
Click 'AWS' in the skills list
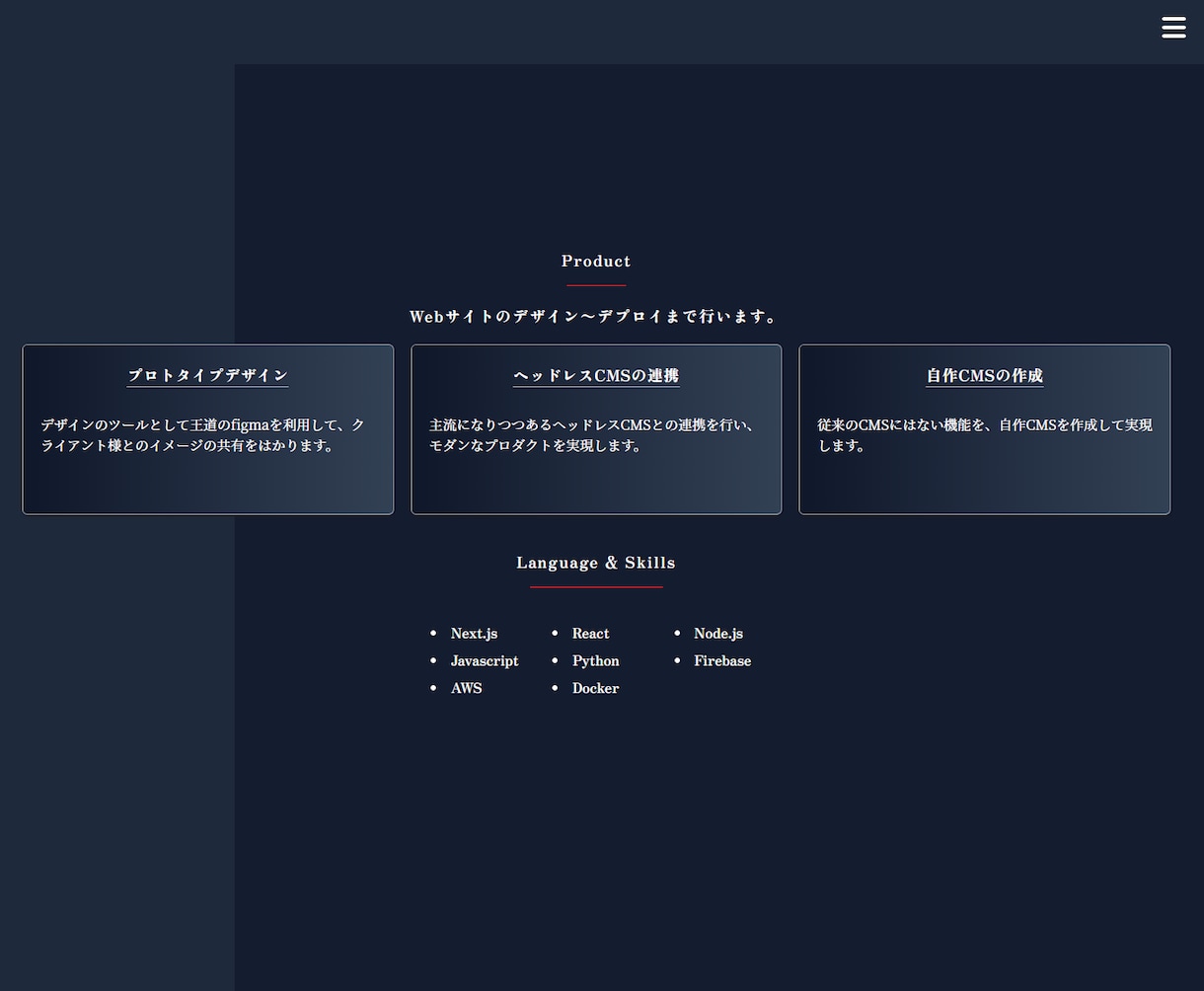click(x=467, y=689)
